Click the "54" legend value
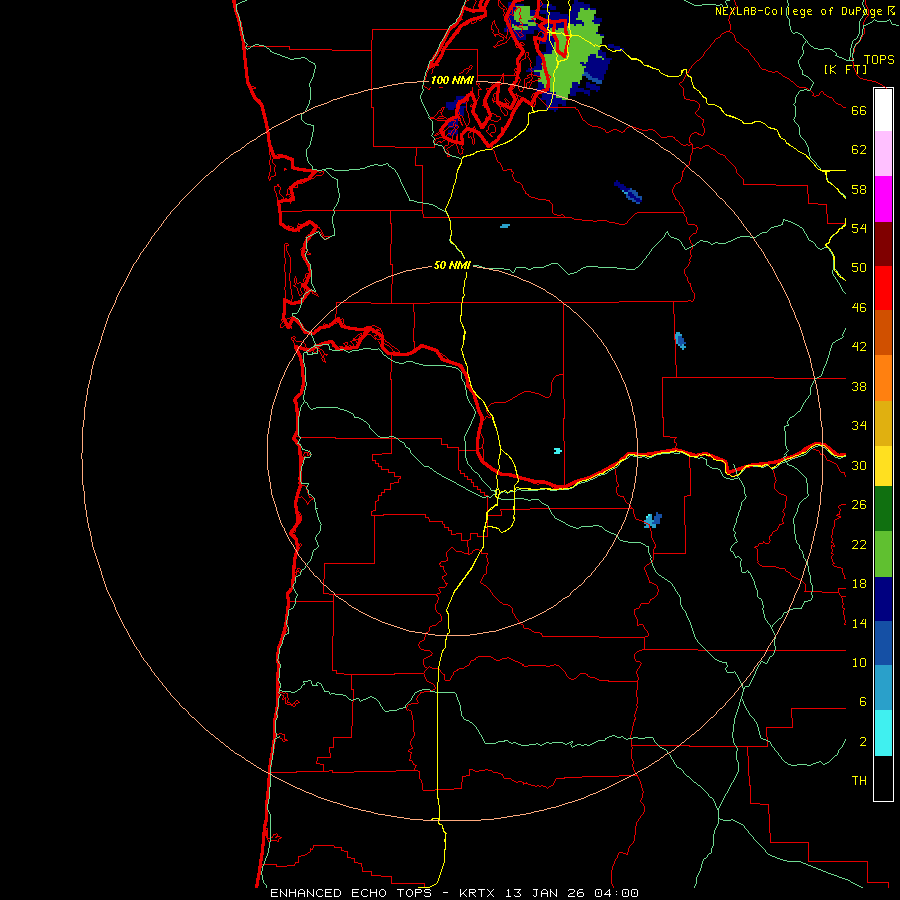Viewport: 900px width, 900px height. [859, 228]
